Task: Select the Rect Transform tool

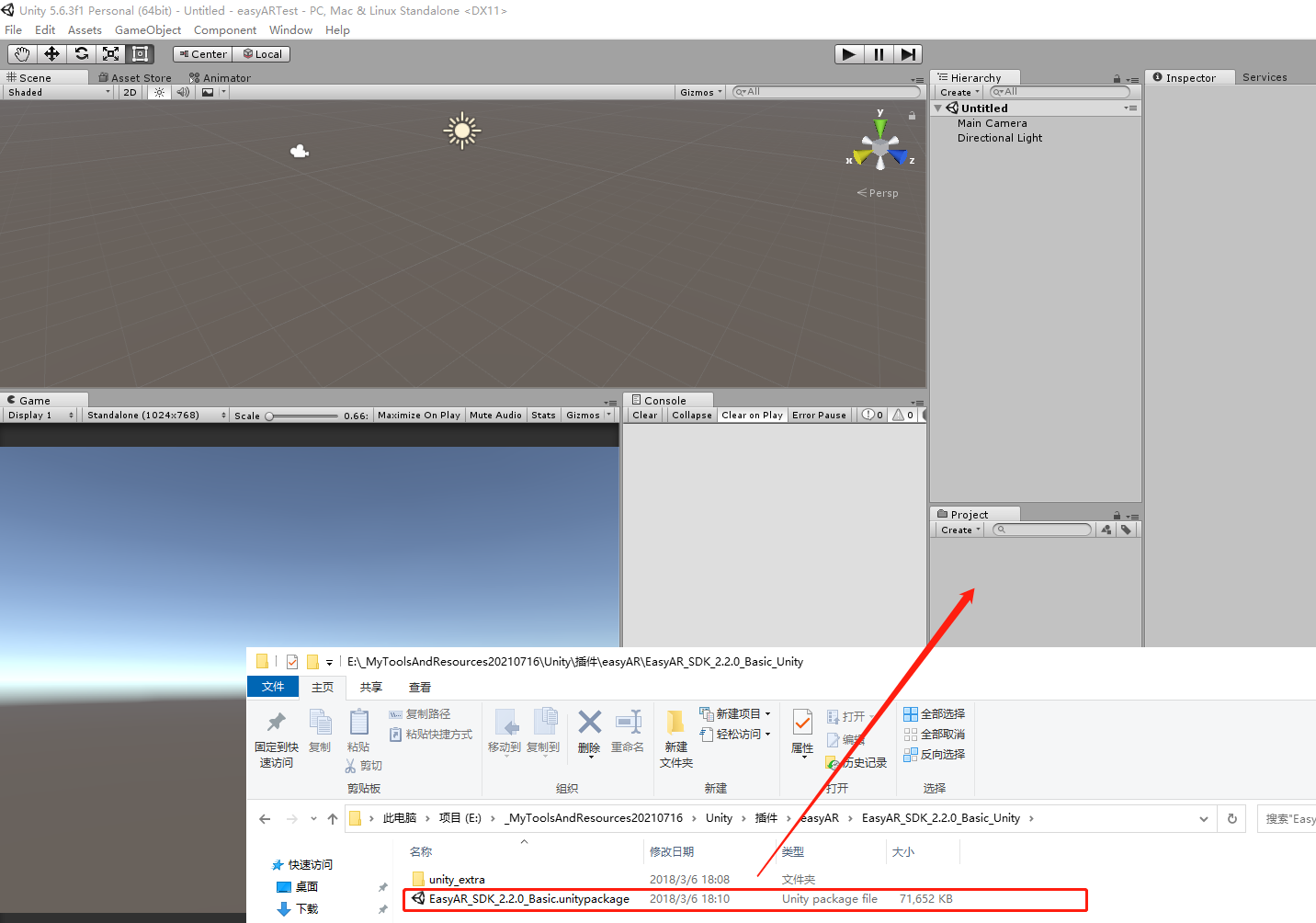Action: (140, 53)
